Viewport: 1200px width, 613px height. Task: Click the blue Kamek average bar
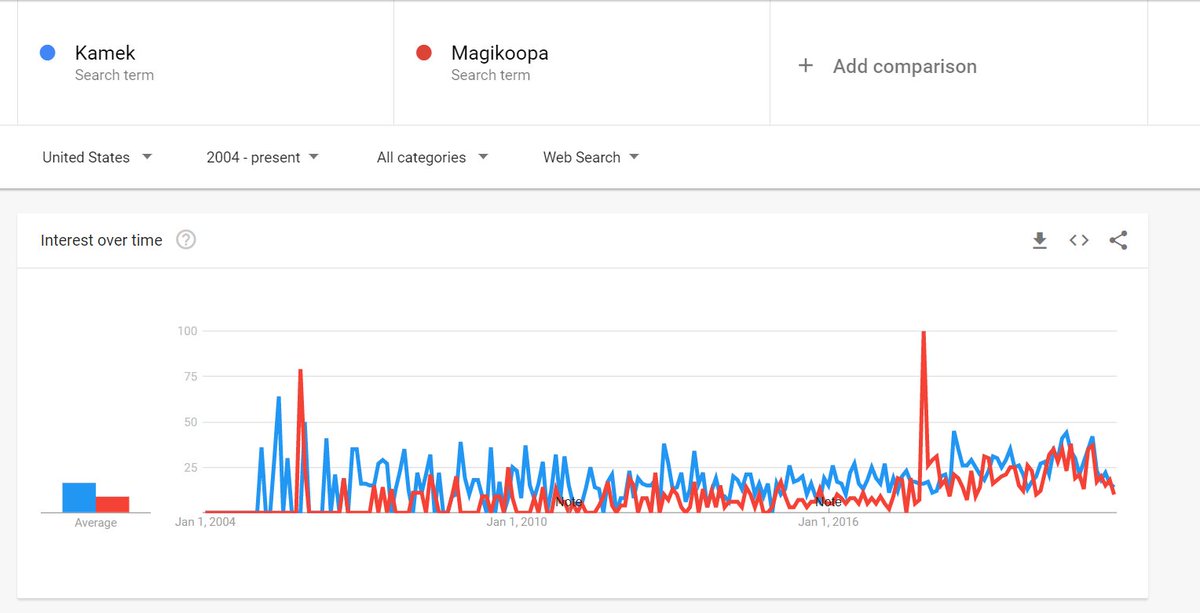[x=79, y=497]
